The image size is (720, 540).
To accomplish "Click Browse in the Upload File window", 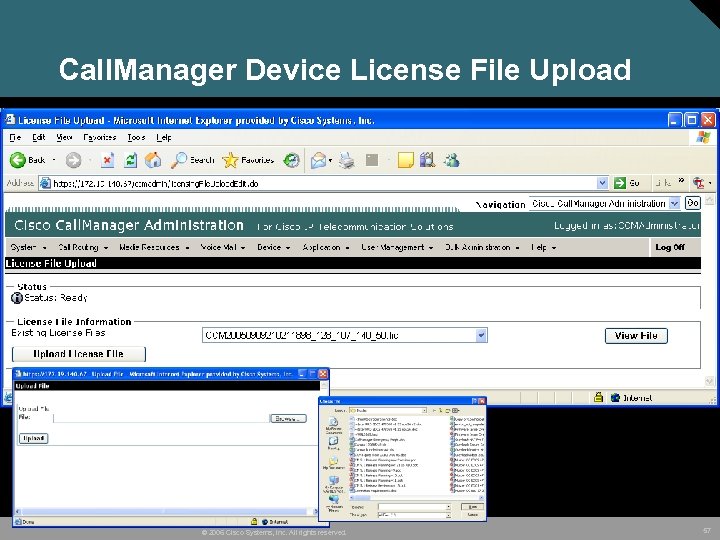I will click(288, 419).
